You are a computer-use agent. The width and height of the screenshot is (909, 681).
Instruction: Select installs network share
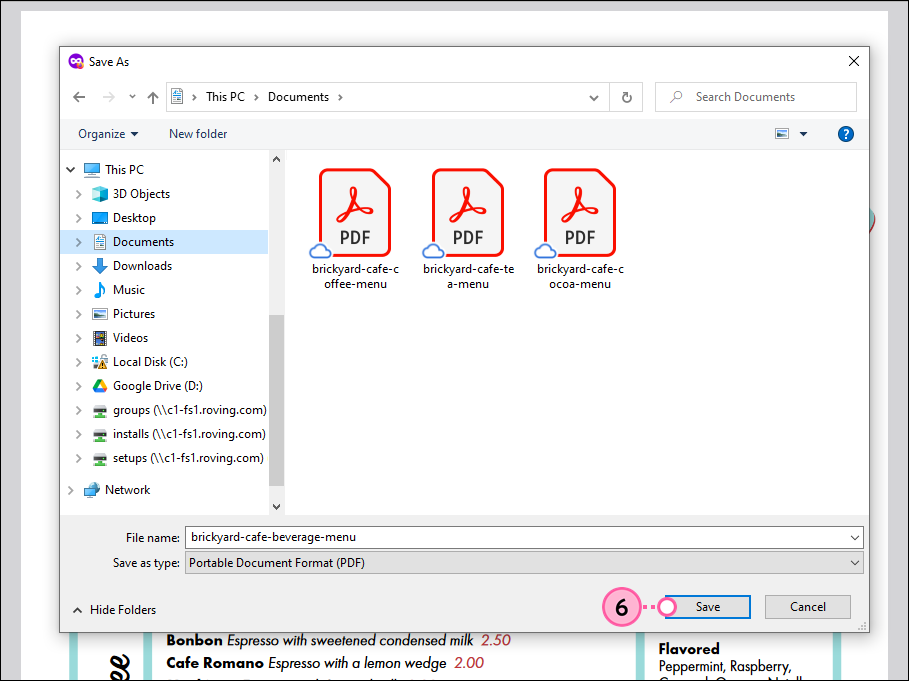[x=189, y=434]
